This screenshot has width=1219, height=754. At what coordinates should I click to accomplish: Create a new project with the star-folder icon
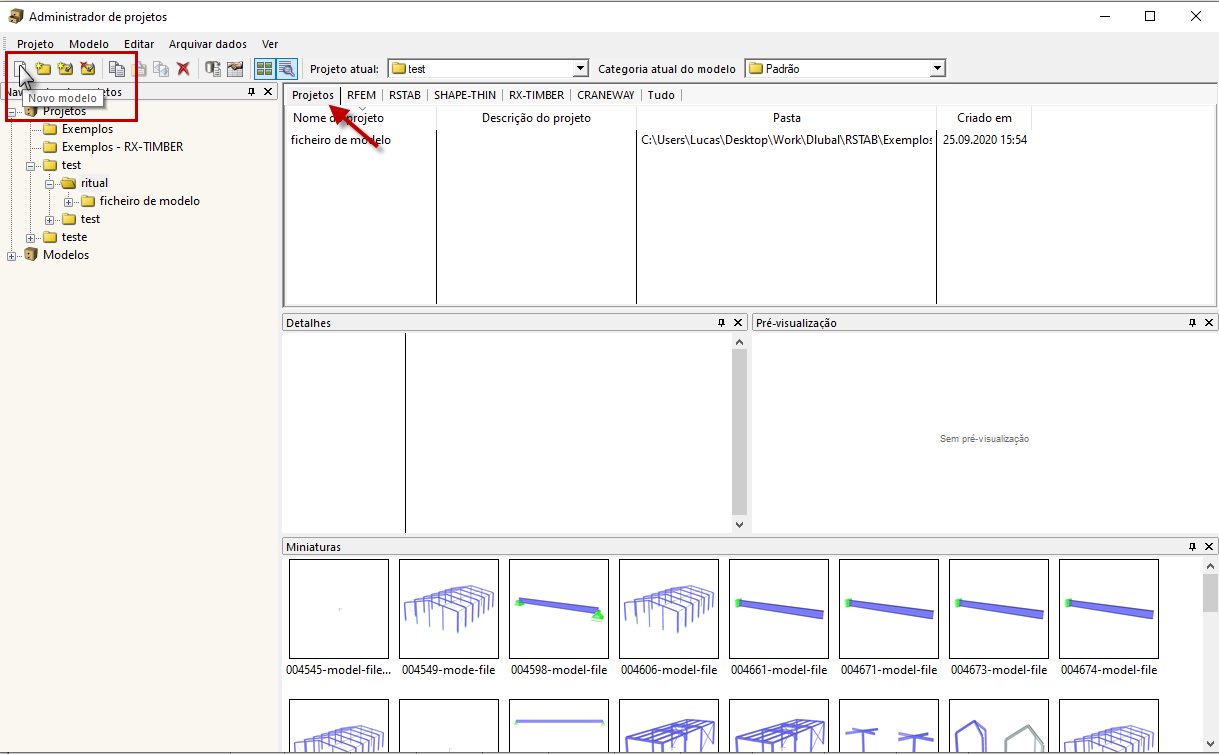pyautogui.click(x=43, y=69)
